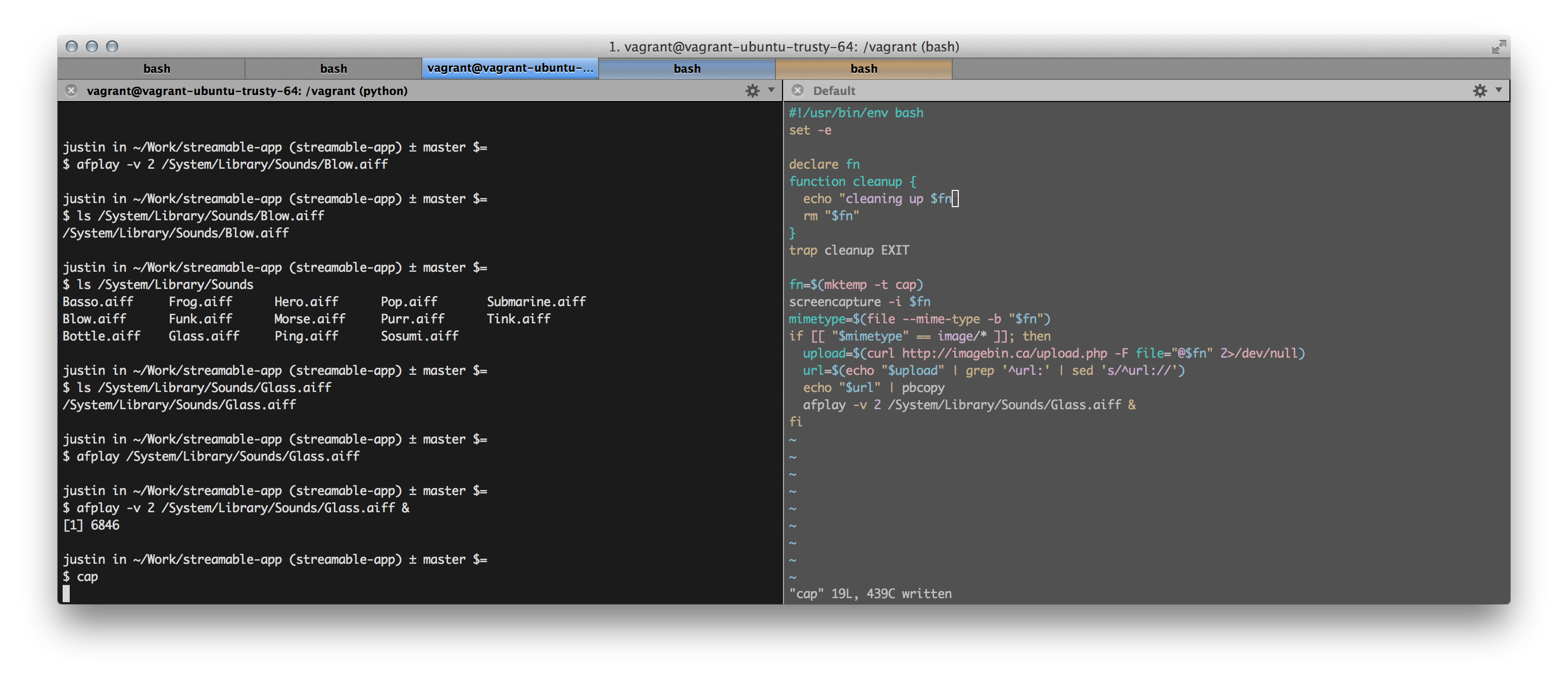This screenshot has width=1568, height=684.
Task: Click the left pane title vagrant@vagrant-ubuntu-trusty-64
Action: pos(247,90)
